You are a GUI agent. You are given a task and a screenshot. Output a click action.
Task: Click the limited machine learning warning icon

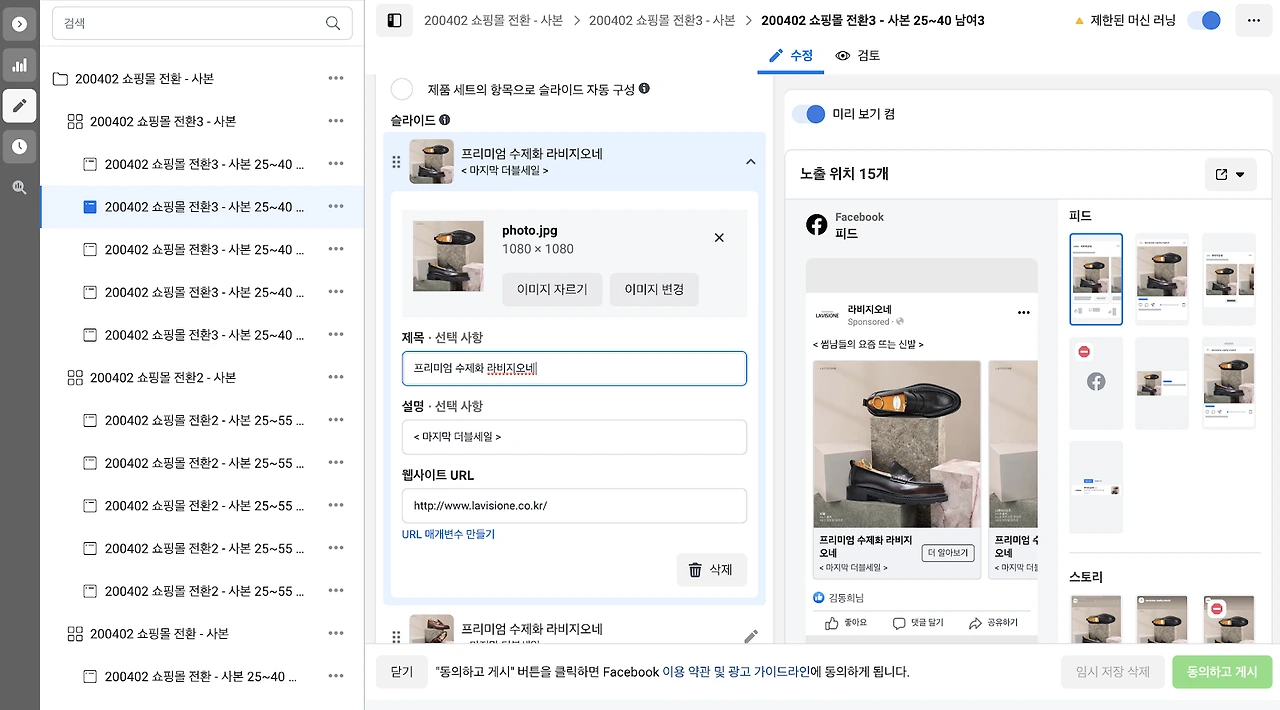[x=1078, y=20]
